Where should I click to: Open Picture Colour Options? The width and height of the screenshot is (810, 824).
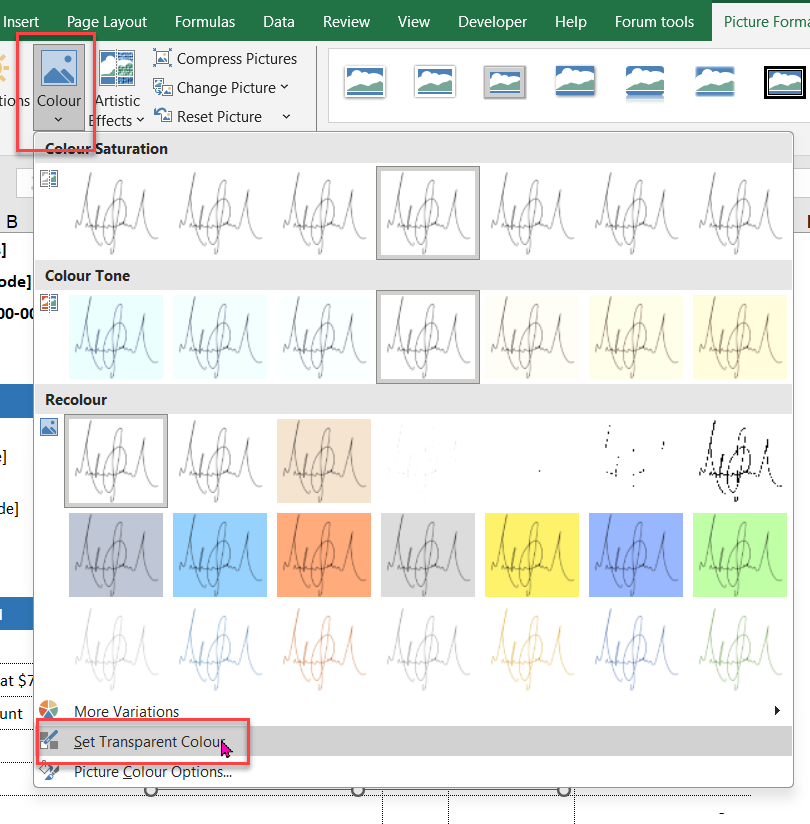[152, 771]
